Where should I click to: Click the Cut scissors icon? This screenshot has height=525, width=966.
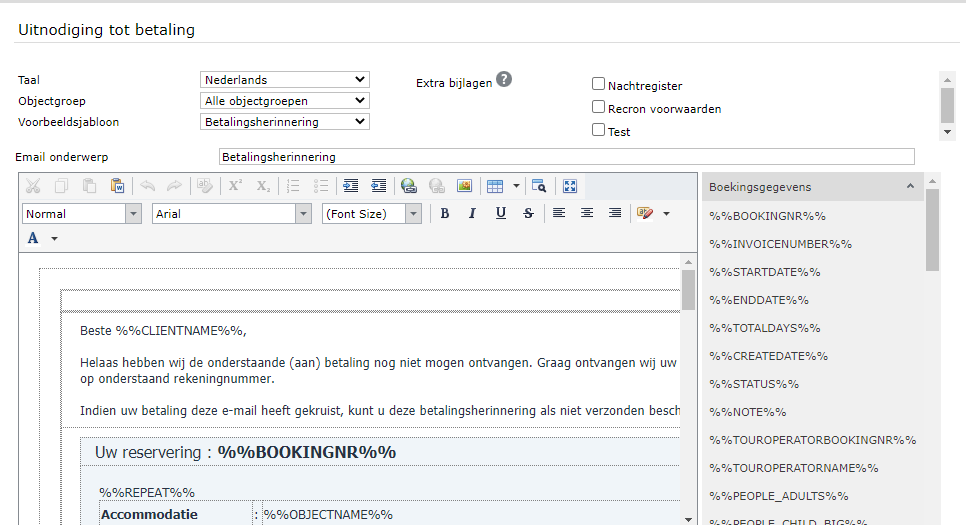[33, 186]
